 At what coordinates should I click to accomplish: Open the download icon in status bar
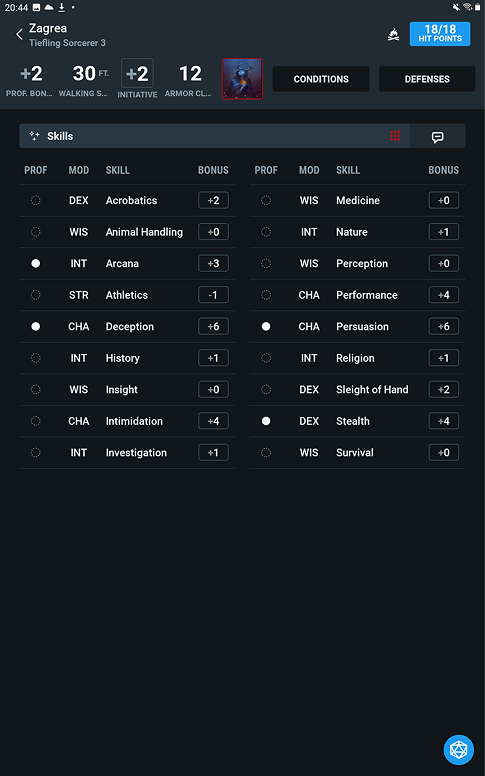point(62,7)
